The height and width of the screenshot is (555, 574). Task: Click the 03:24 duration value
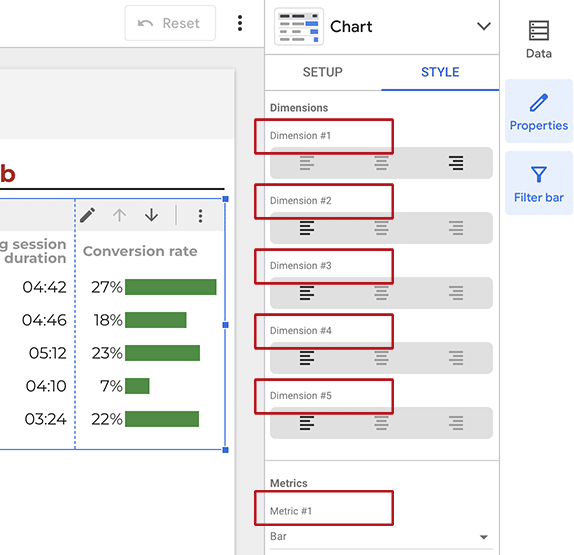tap(45, 419)
